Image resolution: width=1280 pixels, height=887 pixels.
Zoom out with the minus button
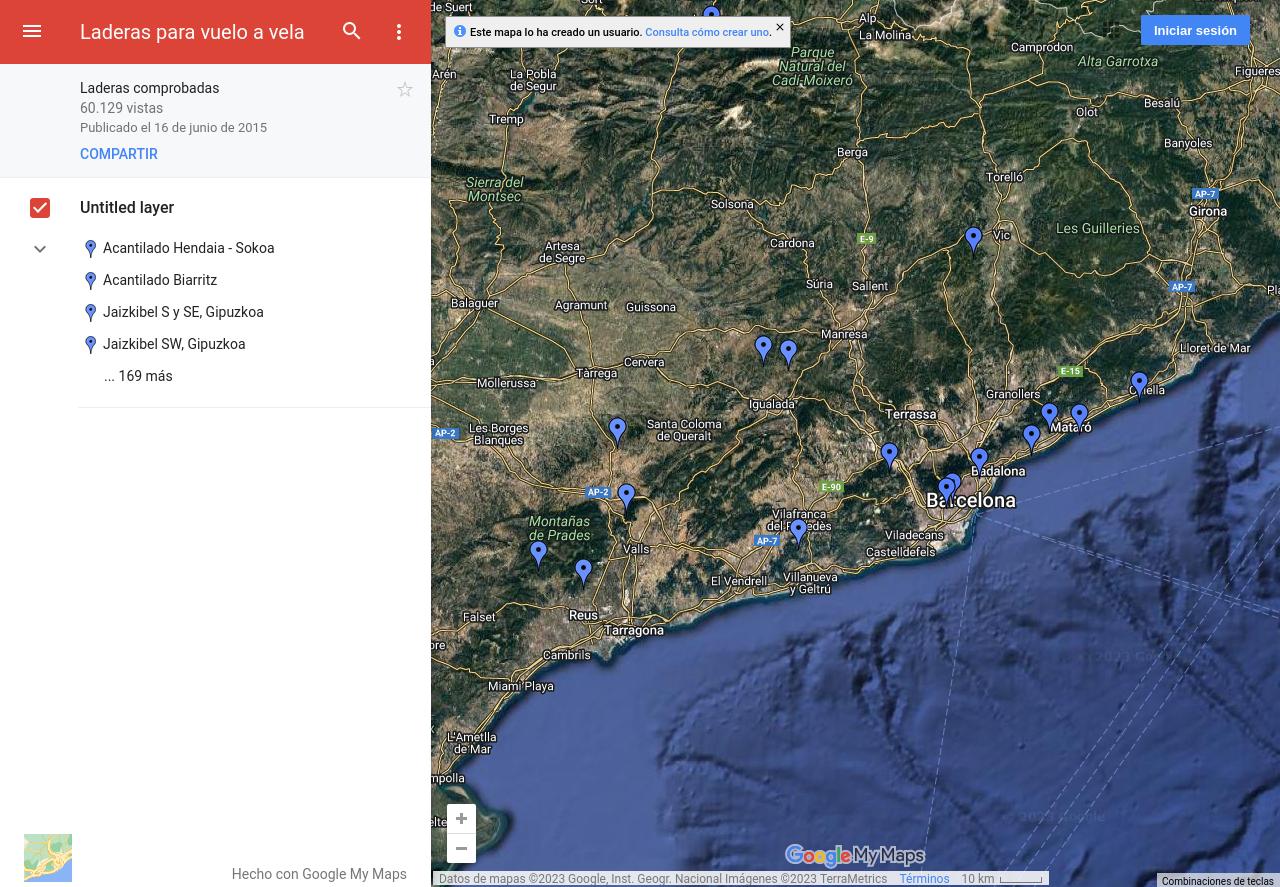click(461, 849)
